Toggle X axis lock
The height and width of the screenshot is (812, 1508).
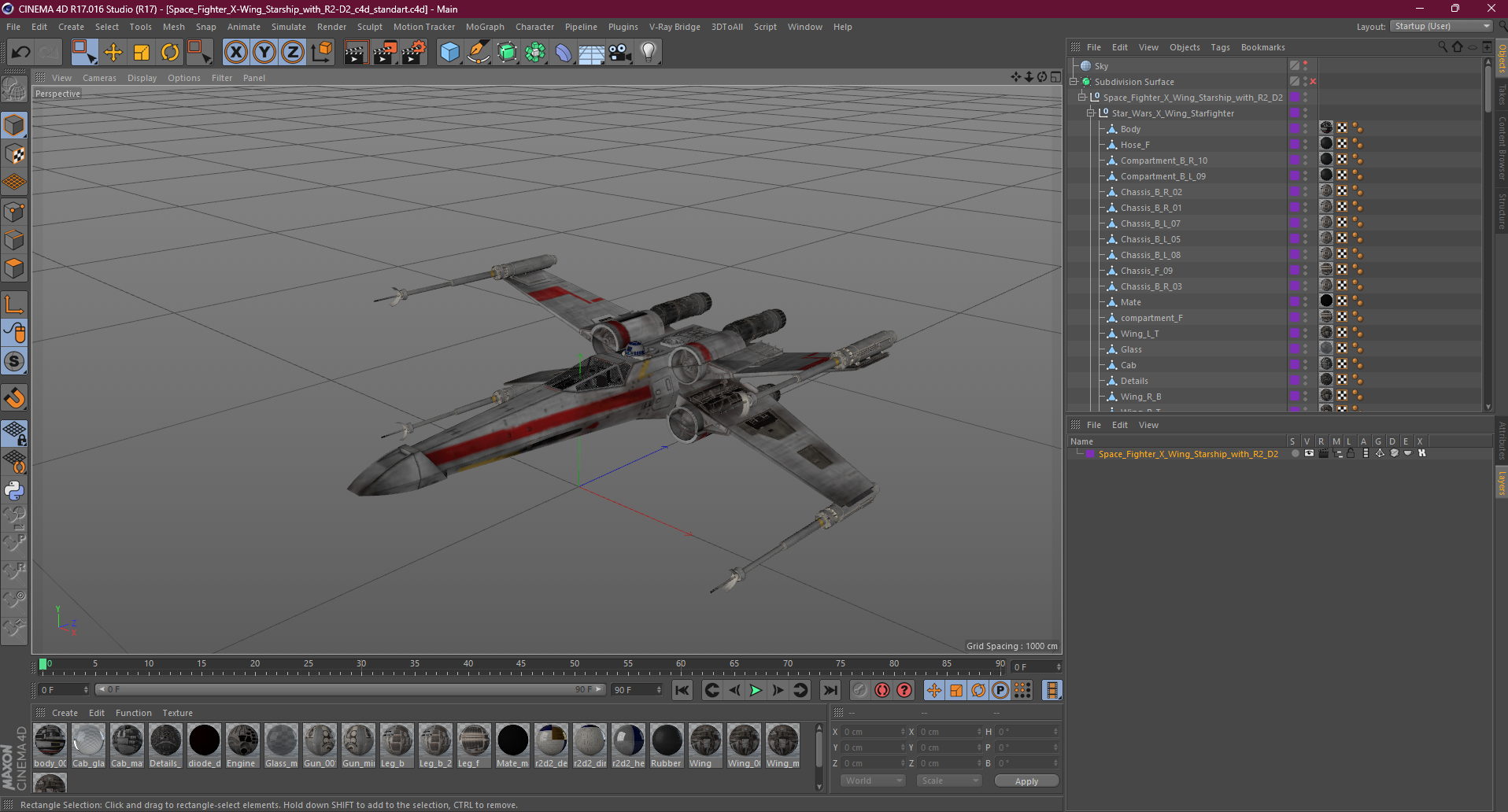[235, 53]
